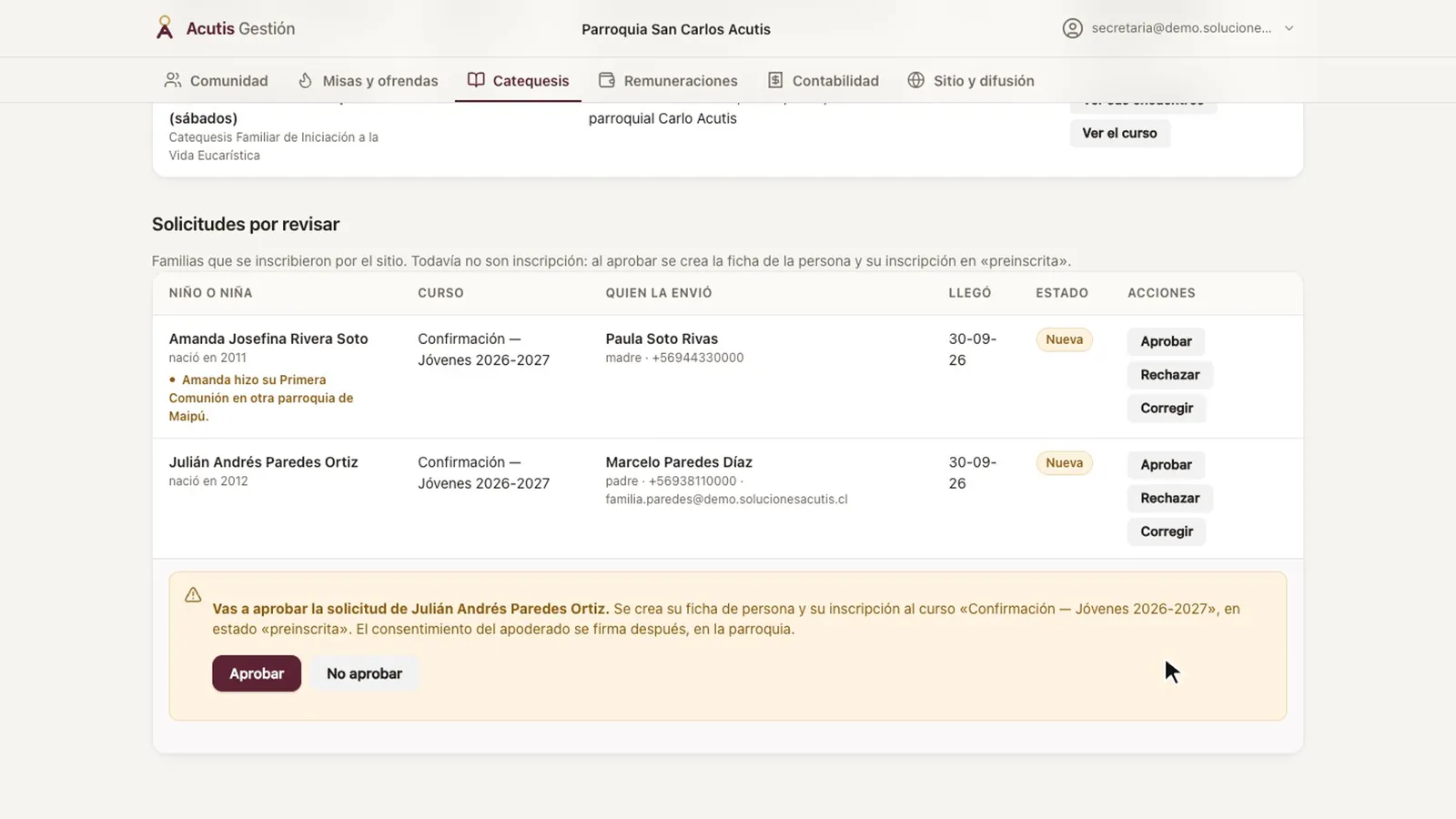The width and height of the screenshot is (1456, 819).
Task: Click the Acutis Gestión brand name
Action: click(240, 28)
